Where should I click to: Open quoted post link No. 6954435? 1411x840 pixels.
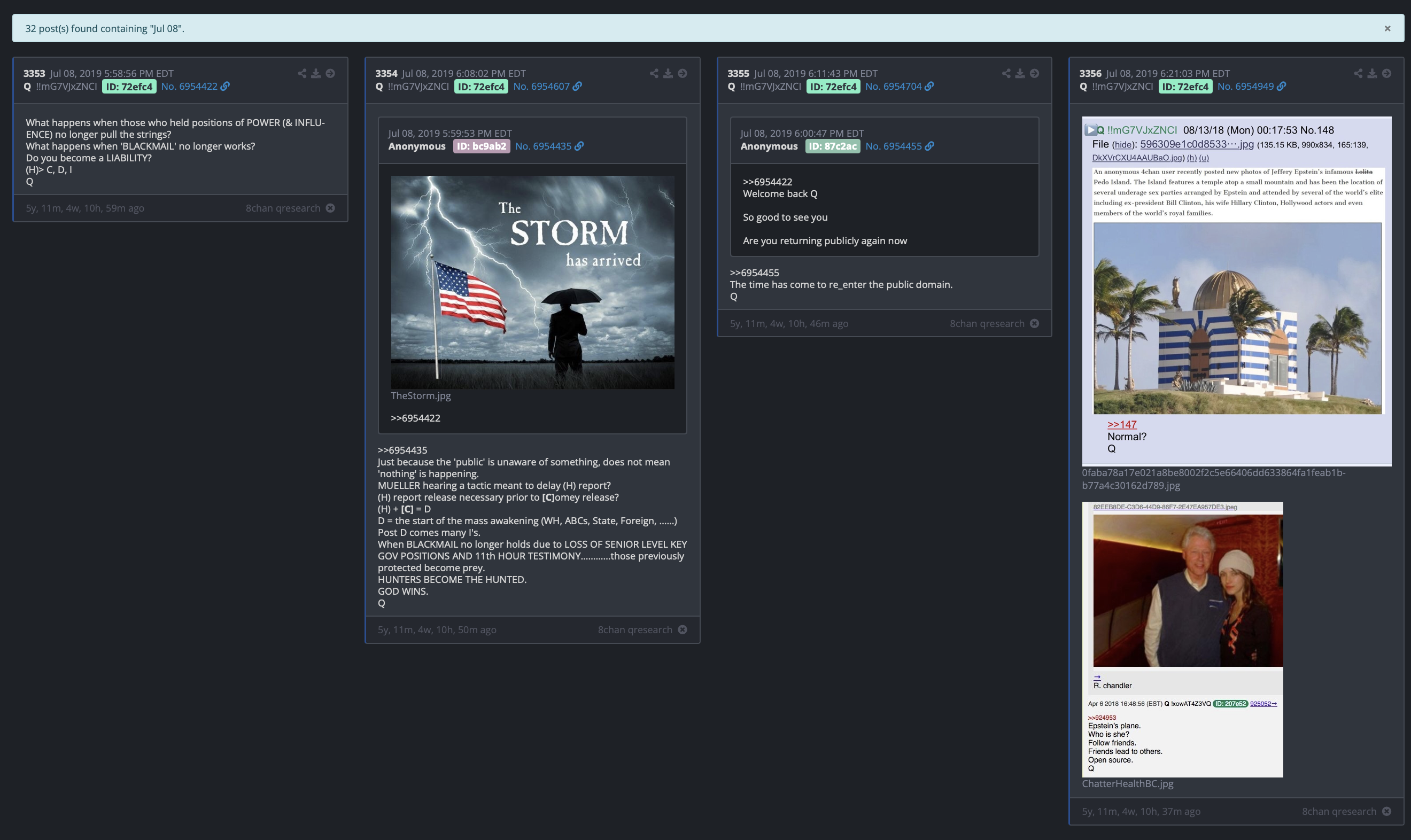tap(544, 146)
